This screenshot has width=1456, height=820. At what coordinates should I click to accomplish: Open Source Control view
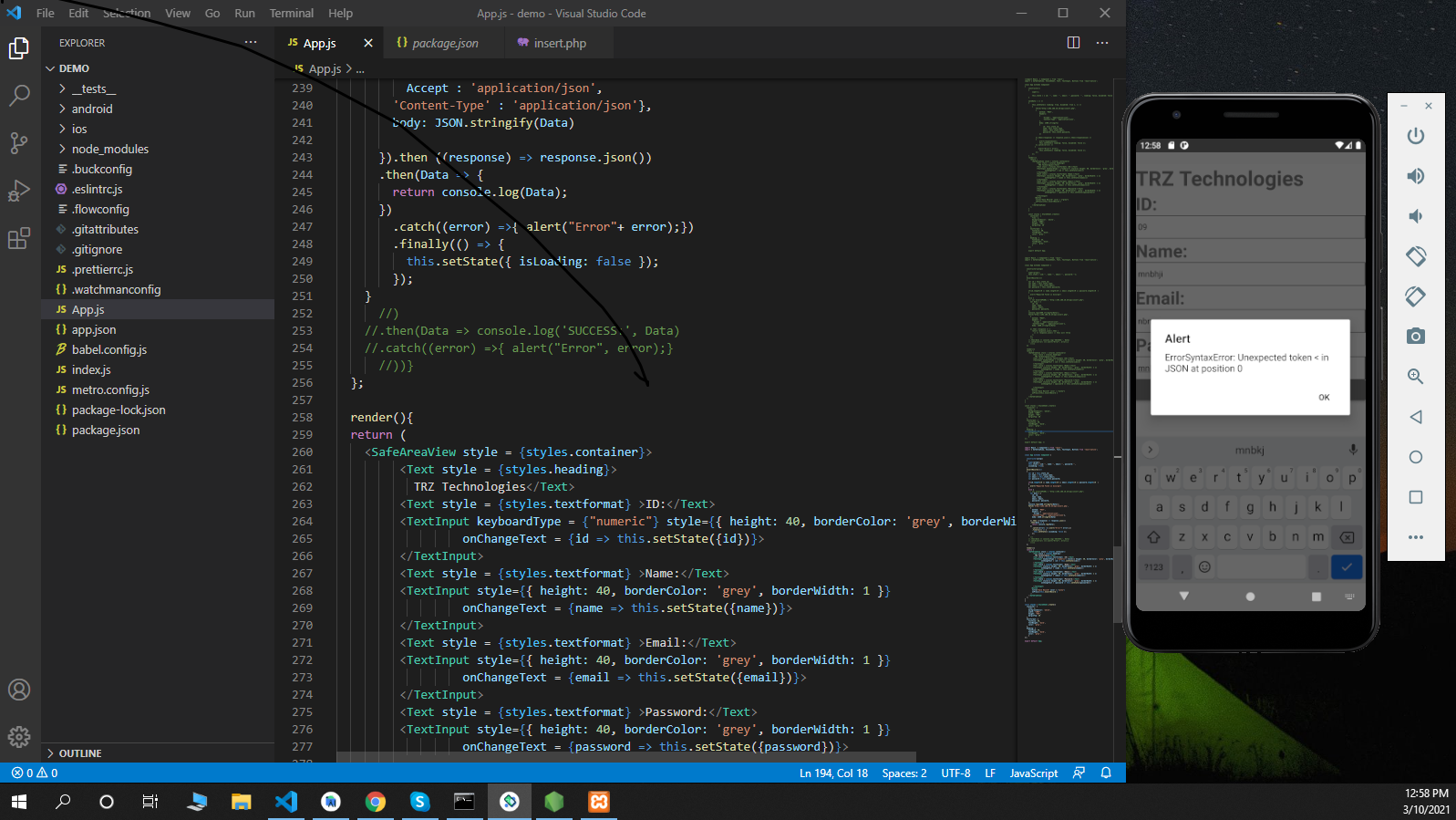click(19, 142)
